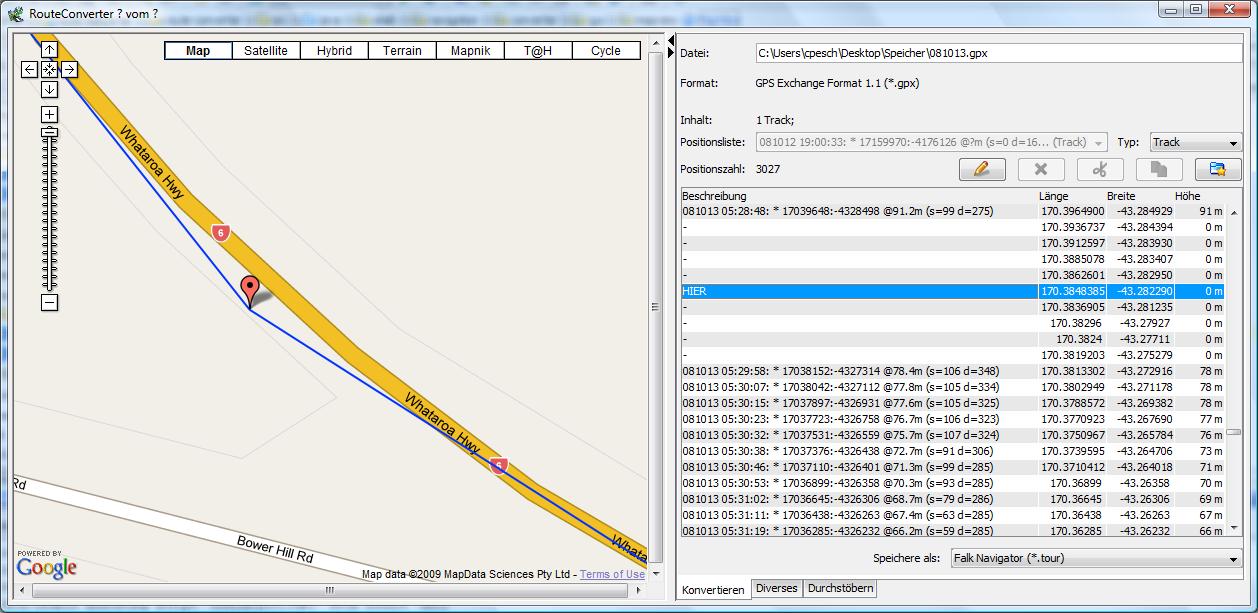Select the row 081013 05:31:11

953,515
